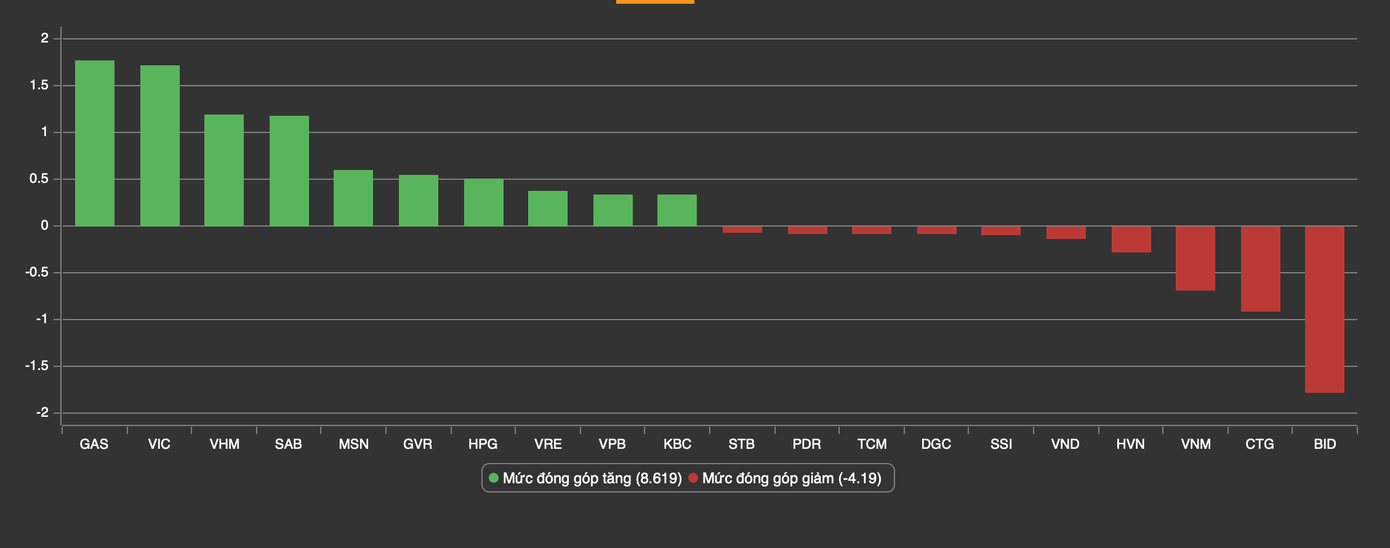Screen dimensions: 1390x548
Task: Click the SAB contribution bar
Action: coord(289,171)
